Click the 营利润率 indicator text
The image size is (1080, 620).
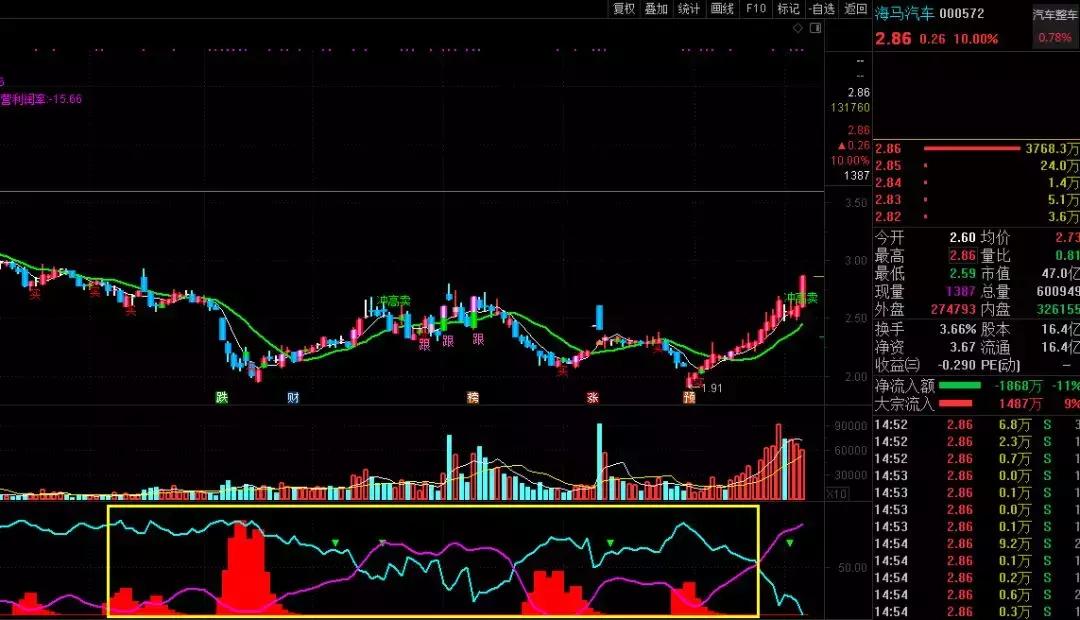[41, 99]
